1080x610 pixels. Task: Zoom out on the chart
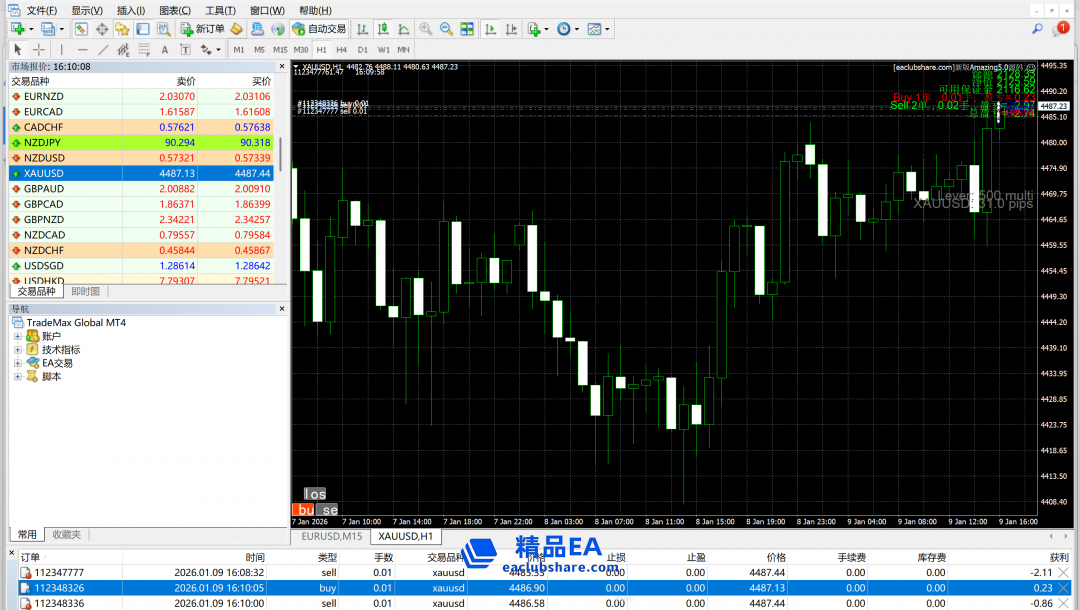click(446, 29)
